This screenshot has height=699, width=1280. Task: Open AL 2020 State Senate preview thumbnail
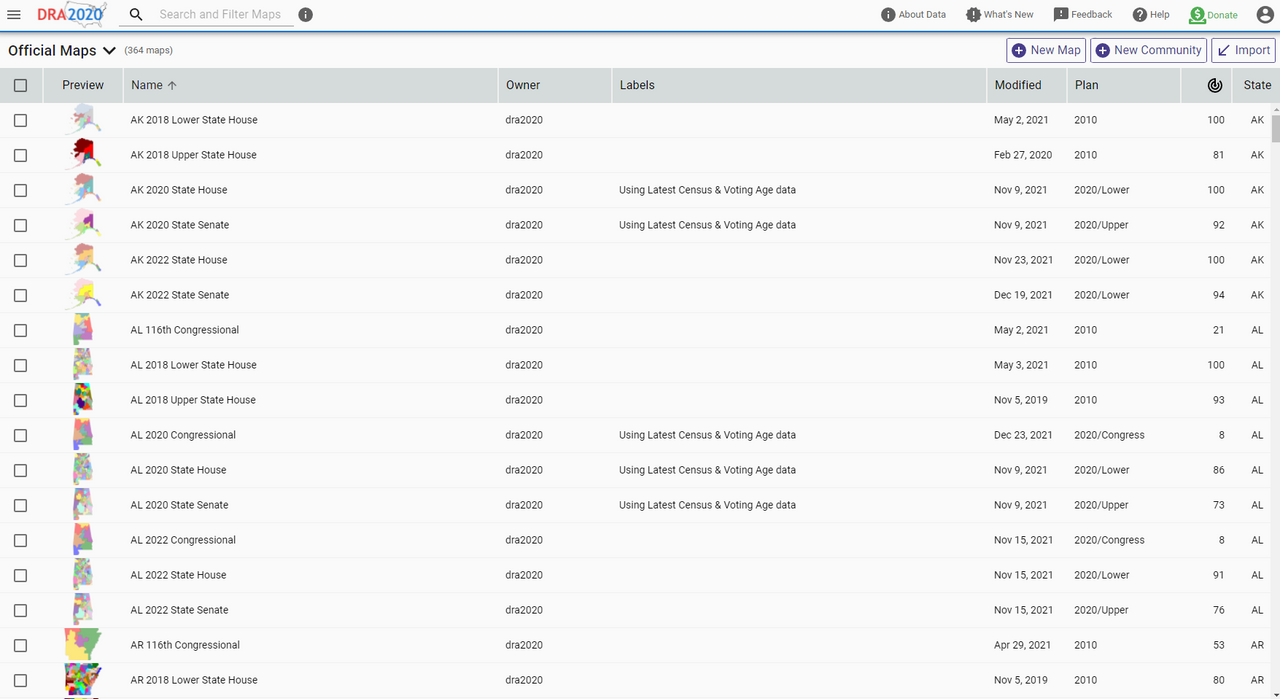point(83,505)
